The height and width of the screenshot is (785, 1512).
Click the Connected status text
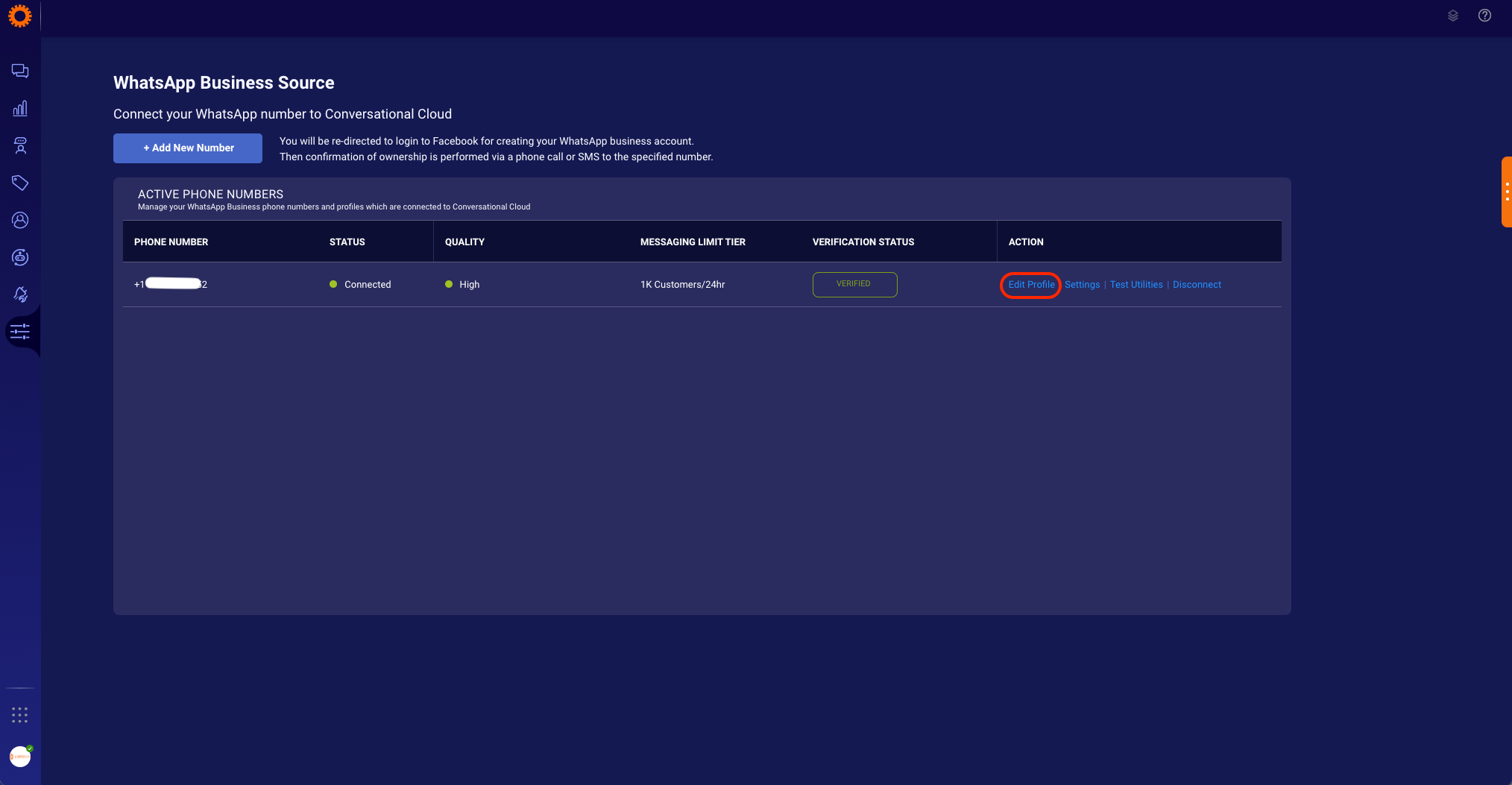[368, 285]
